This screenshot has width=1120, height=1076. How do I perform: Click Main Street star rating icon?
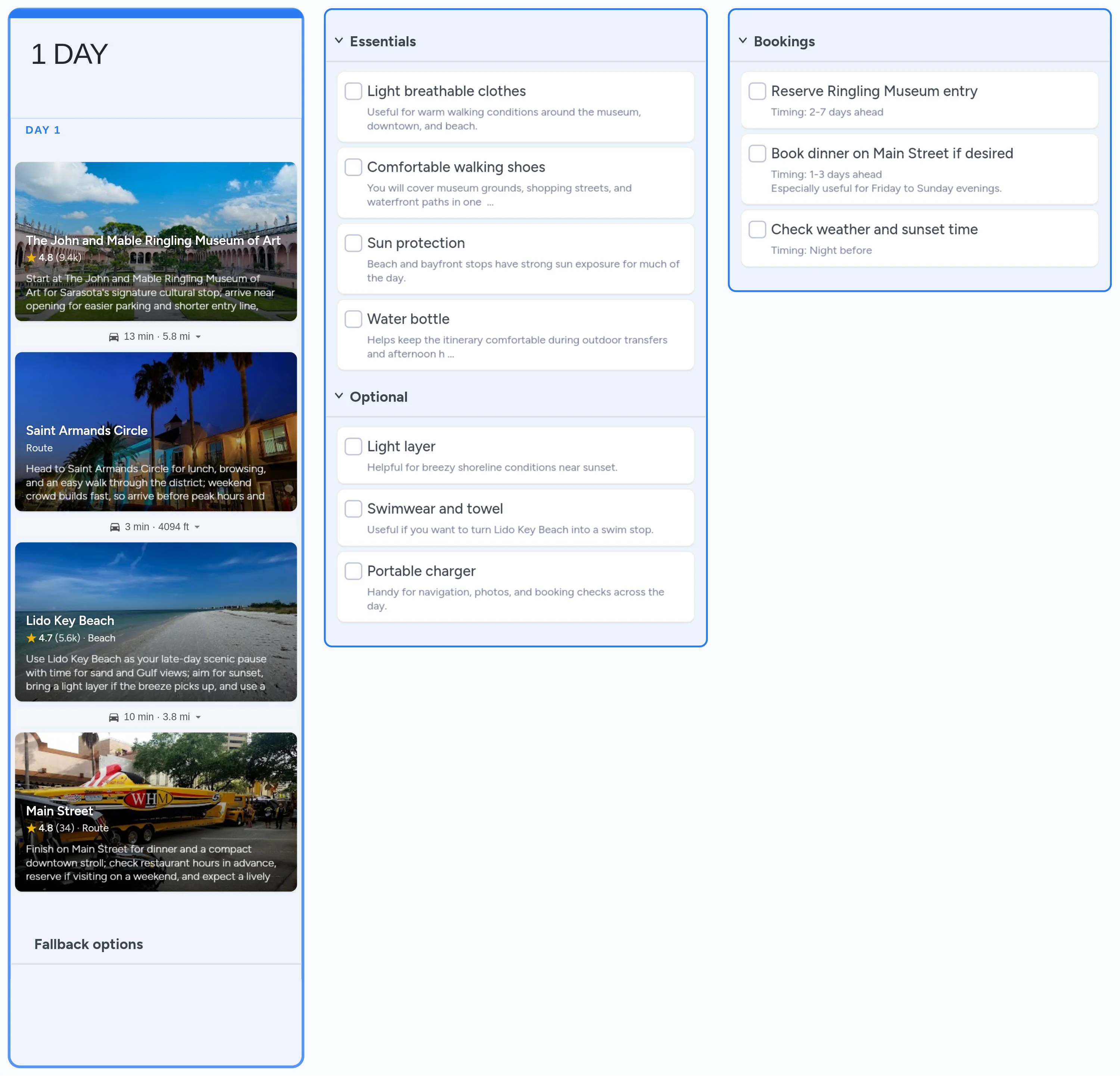31,828
